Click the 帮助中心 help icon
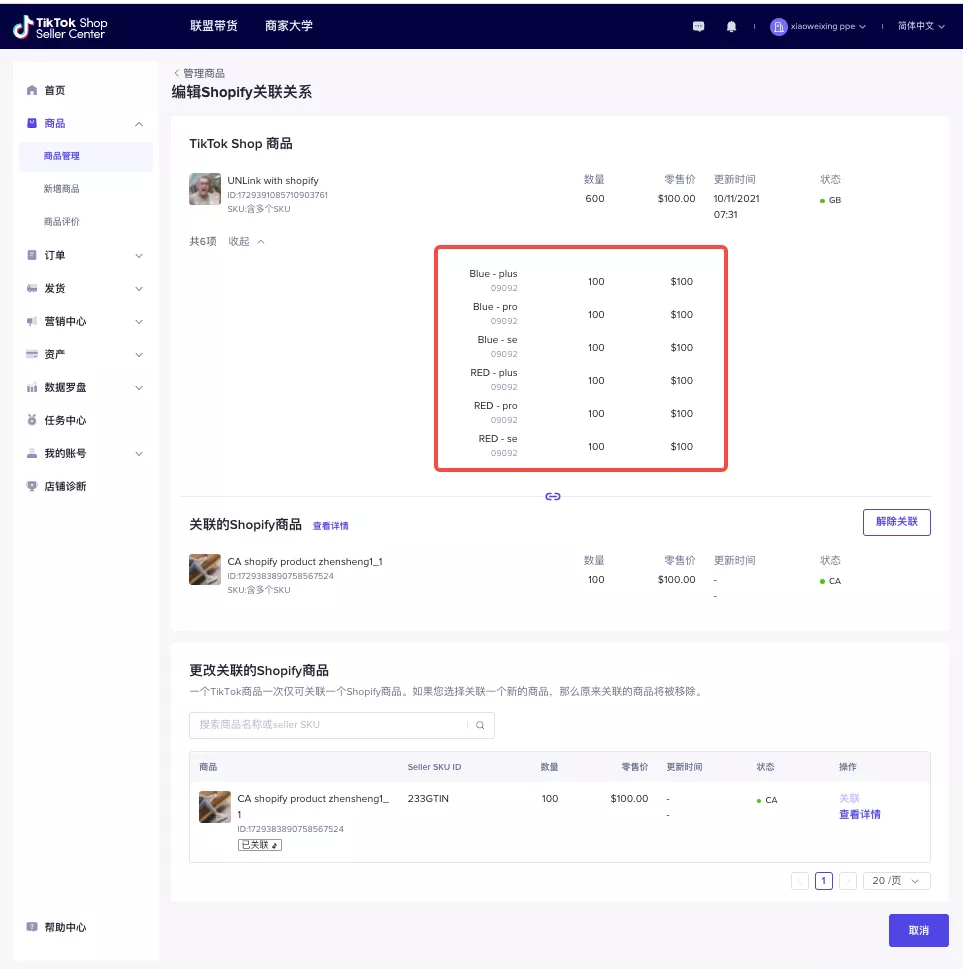963x969 pixels. point(32,927)
